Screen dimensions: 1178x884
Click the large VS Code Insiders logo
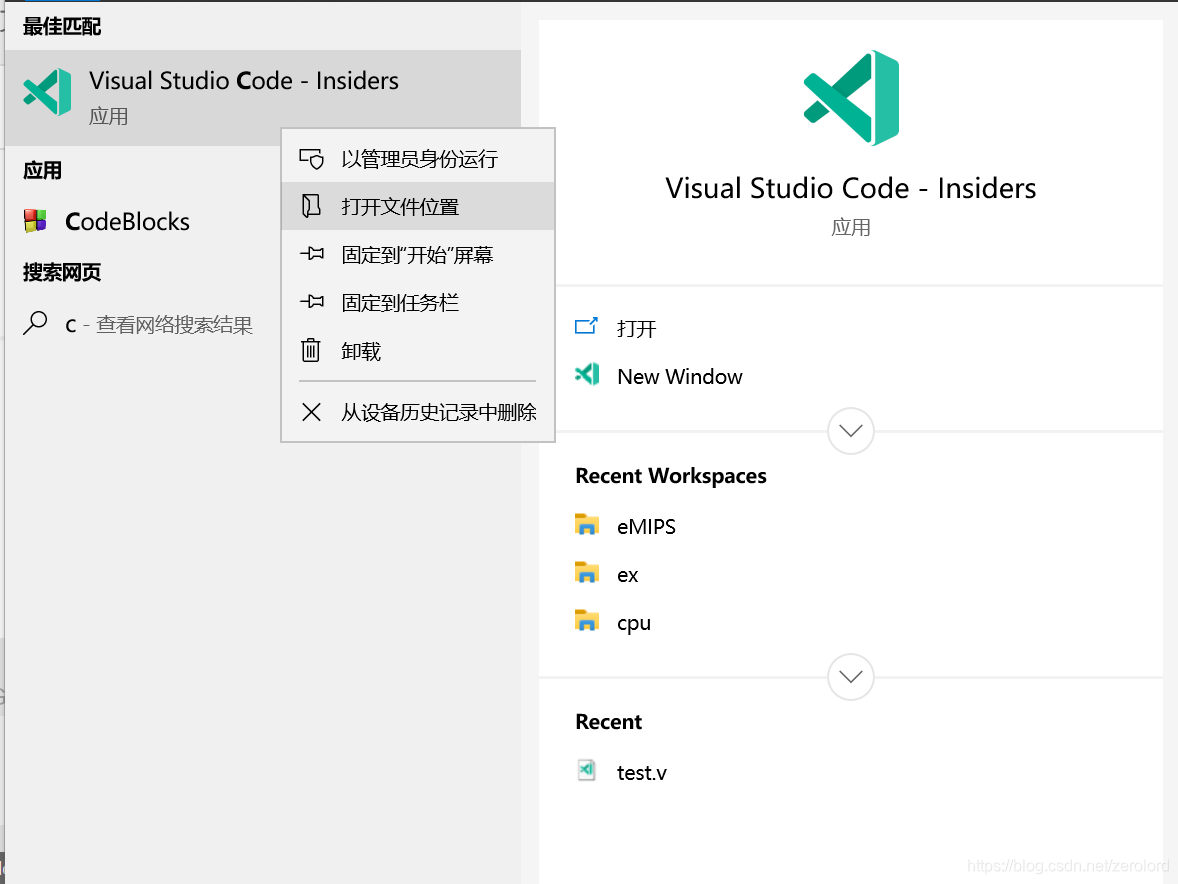point(851,97)
